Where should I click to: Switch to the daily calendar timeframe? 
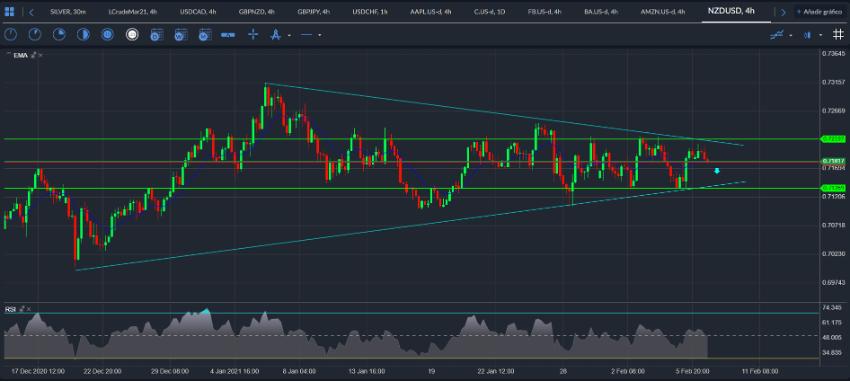[x=157, y=35]
